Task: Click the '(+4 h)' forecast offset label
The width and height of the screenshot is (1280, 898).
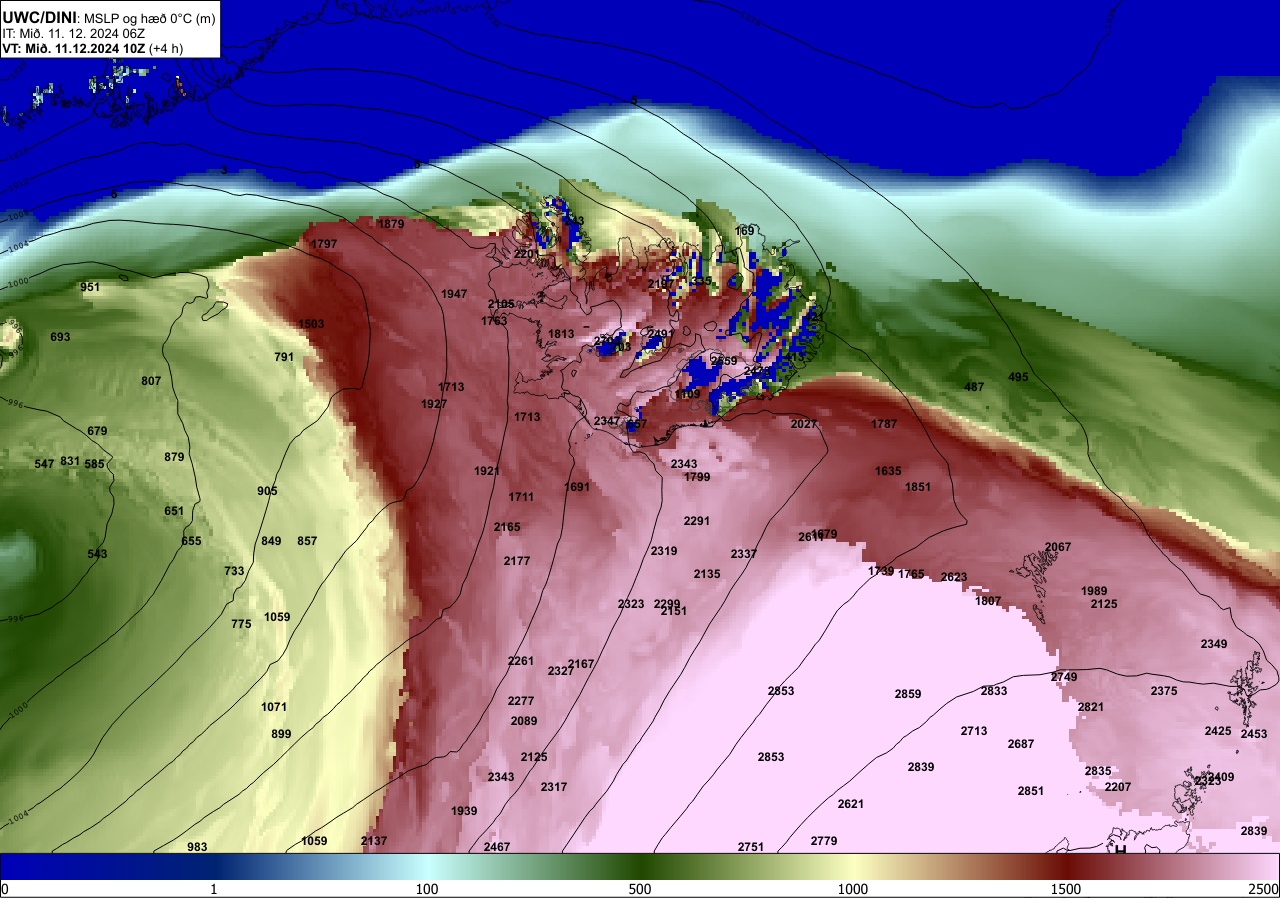Action: coord(167,48)
